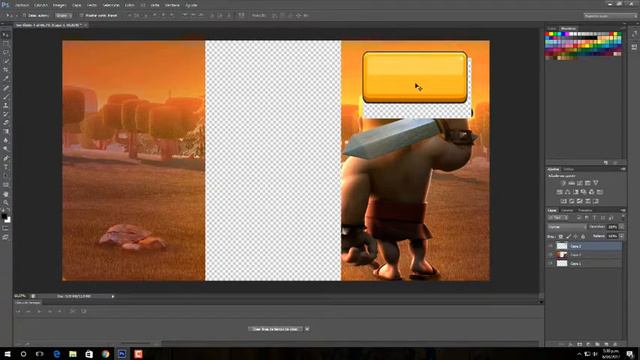Toggle show transform controls checkbox
The image size is (640, 360).
81,16
